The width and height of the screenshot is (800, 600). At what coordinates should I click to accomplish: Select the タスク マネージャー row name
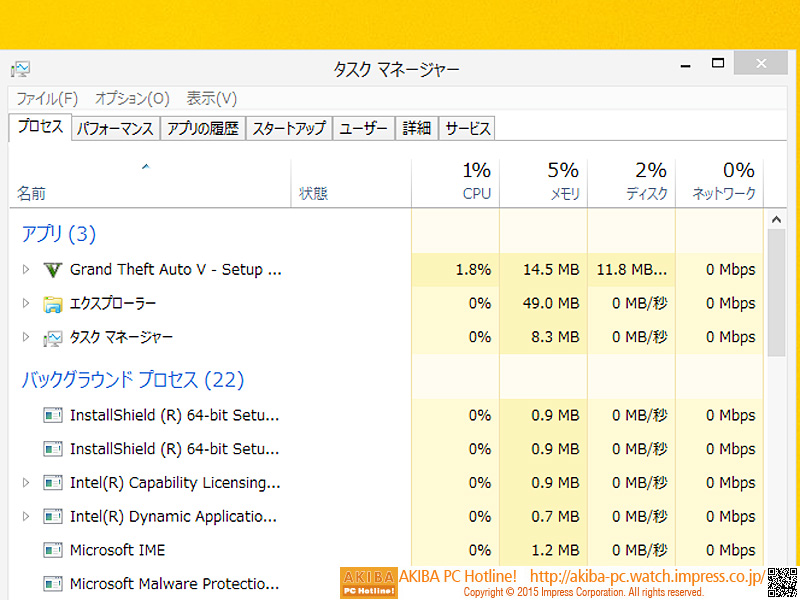121,337
